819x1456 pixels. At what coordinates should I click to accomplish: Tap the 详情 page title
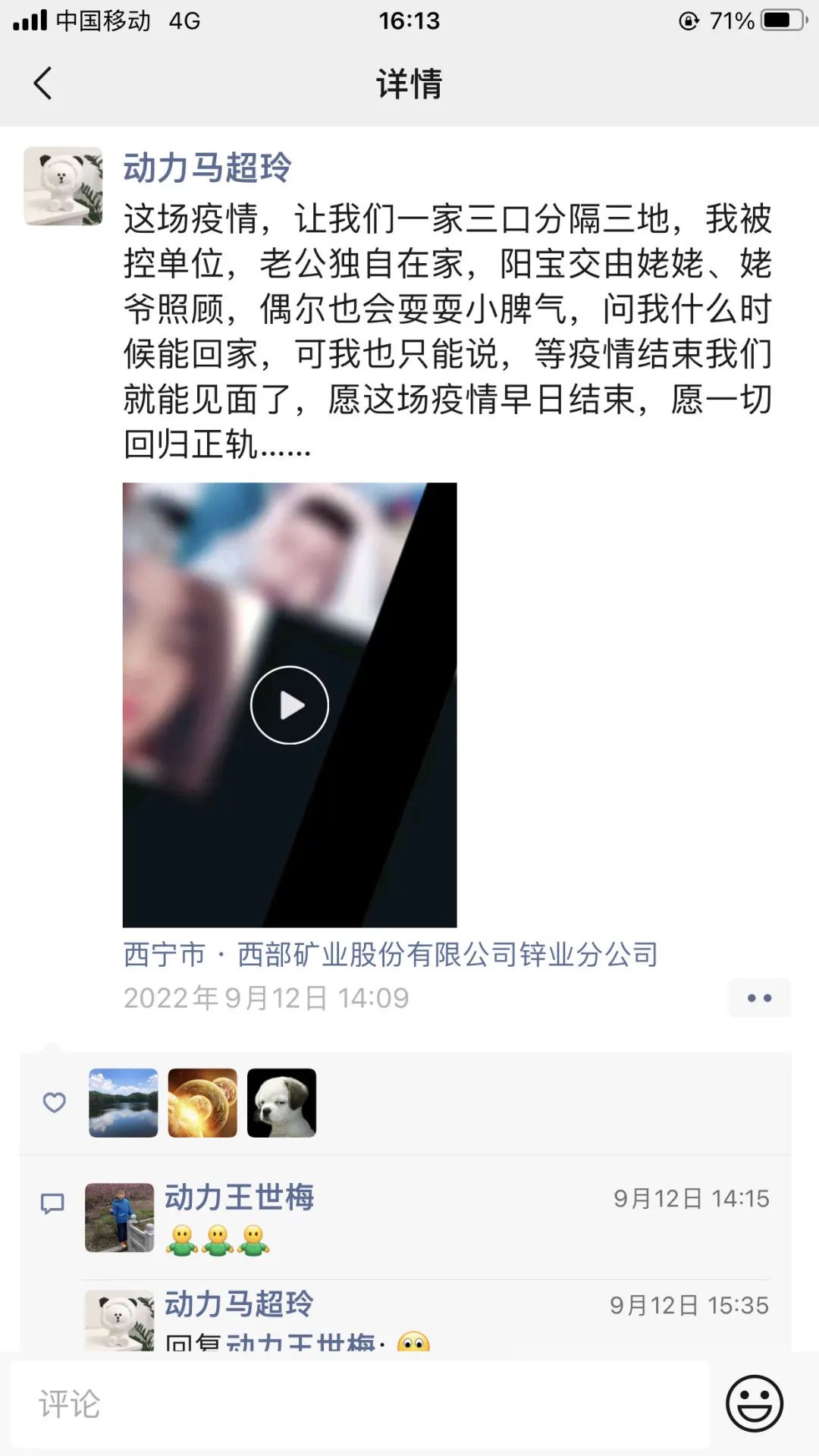[x=409, y=83]
